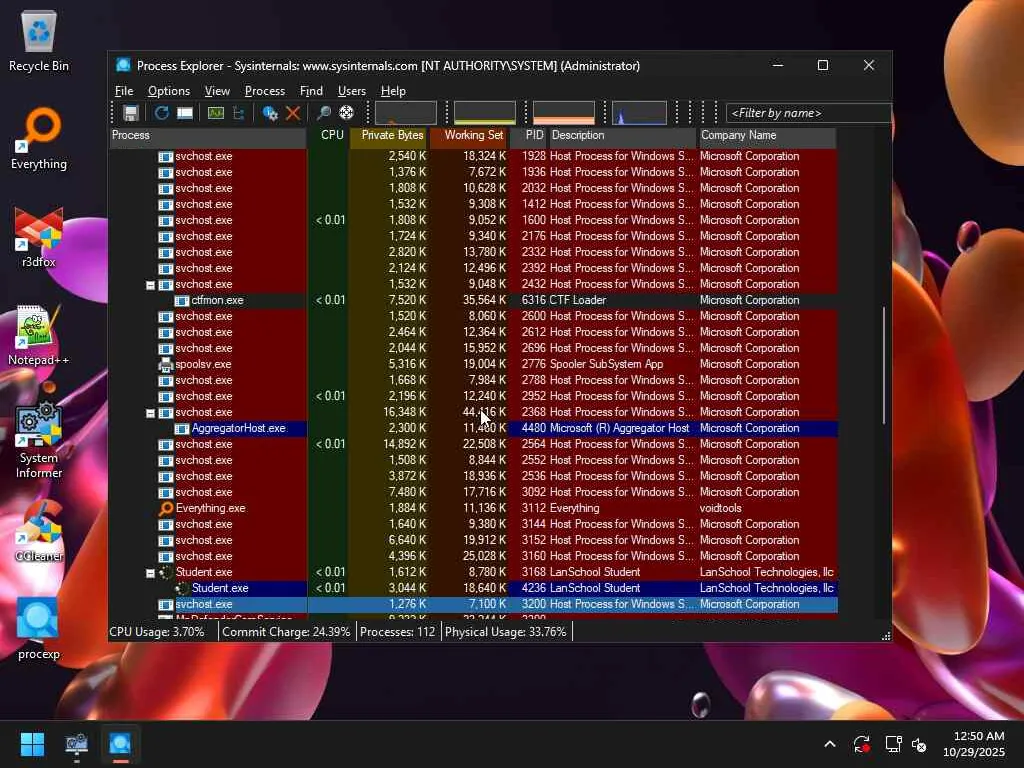This screenshot has width=1024, height=768.
Task: Click the '6316' PID cell
Action: (x=534, y=300)
